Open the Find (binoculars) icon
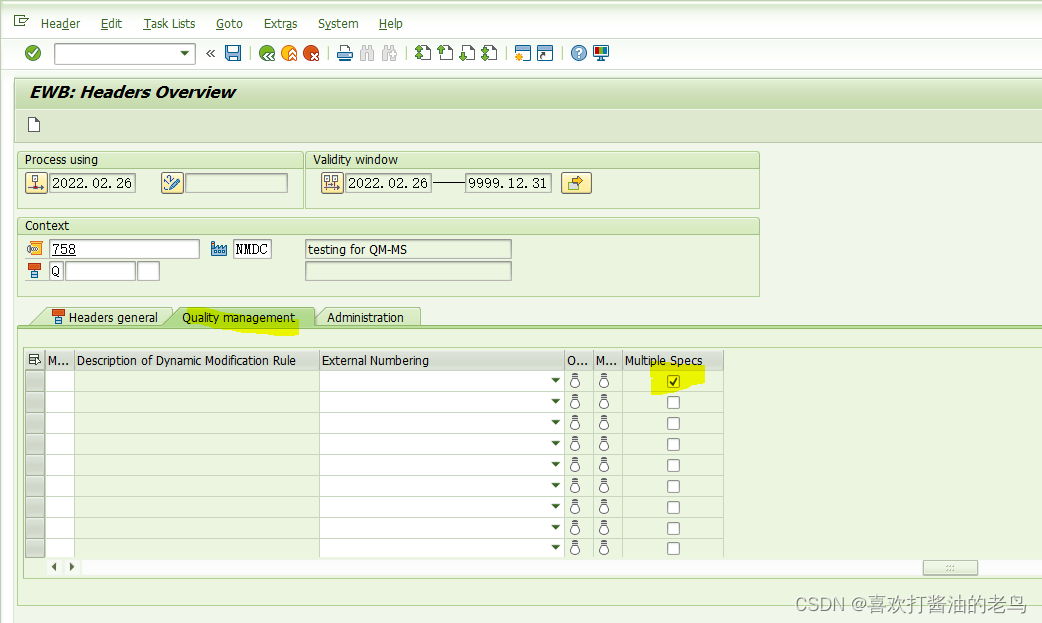 (x=366, y=53)
